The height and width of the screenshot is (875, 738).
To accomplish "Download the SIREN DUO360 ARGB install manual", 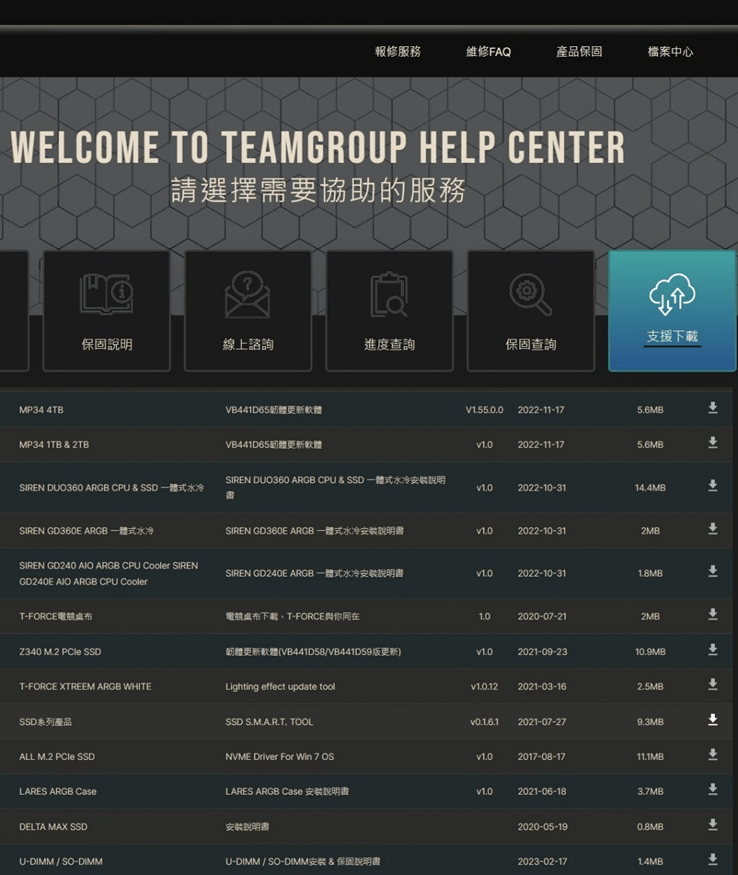I will pos(713,485).
